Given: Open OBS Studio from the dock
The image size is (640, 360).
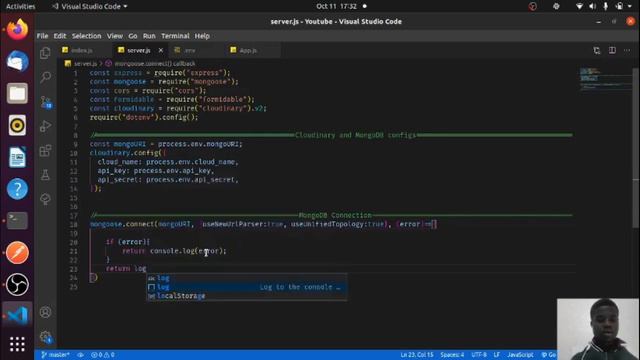Looking at the screenshot, I should point(17,284).
